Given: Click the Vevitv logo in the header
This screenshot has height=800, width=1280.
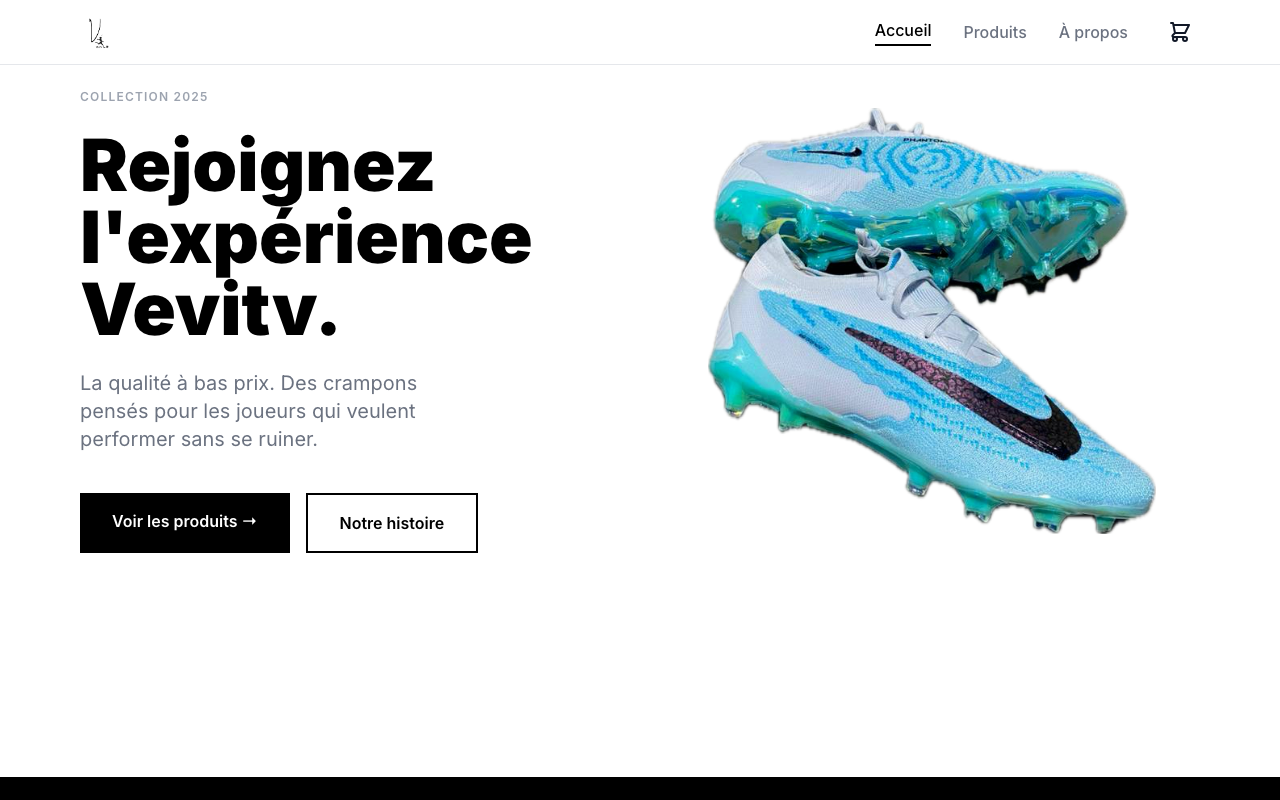Looking at the screenshot, I should [x=98, y=33].
